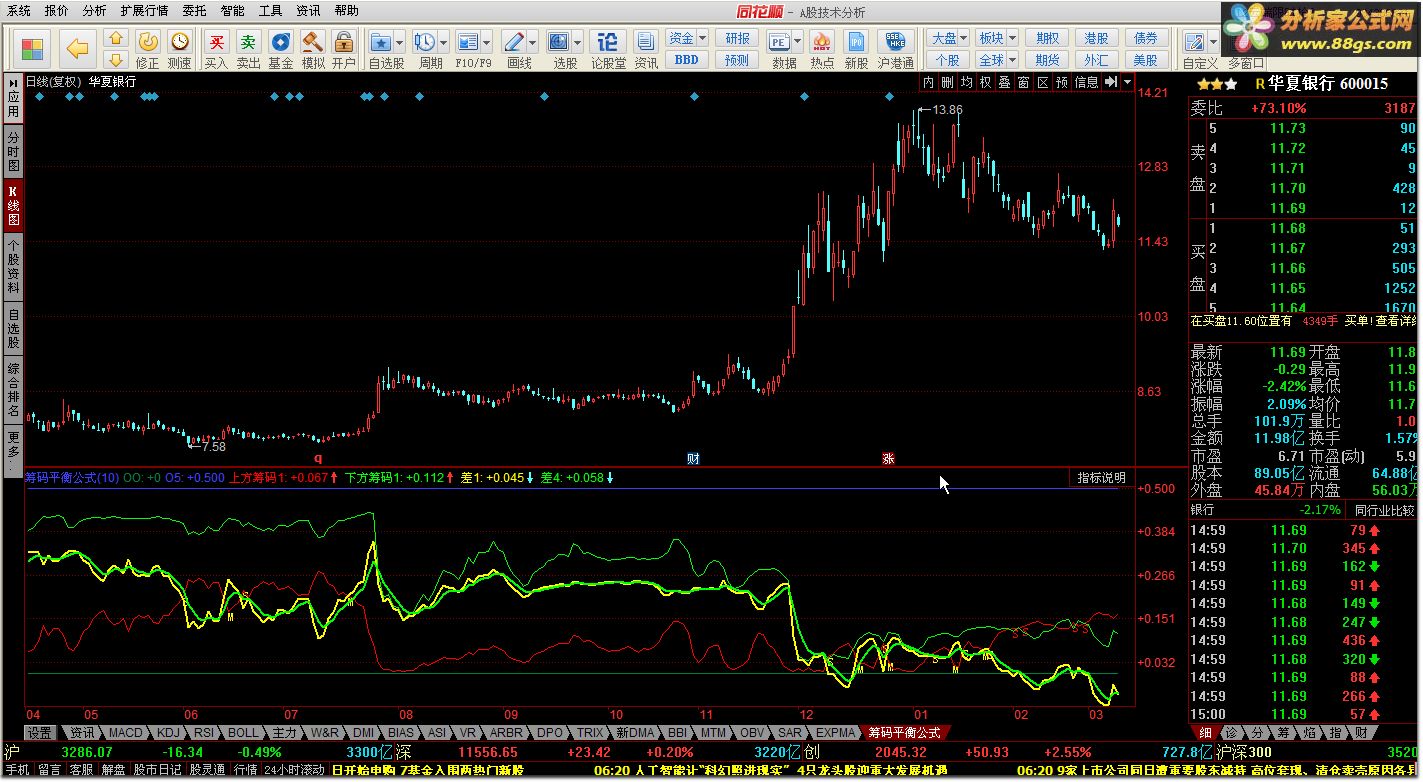Open the 大盘 dropdown
This screenshot has height=782, width=1423.
click(x=948, y=38)
